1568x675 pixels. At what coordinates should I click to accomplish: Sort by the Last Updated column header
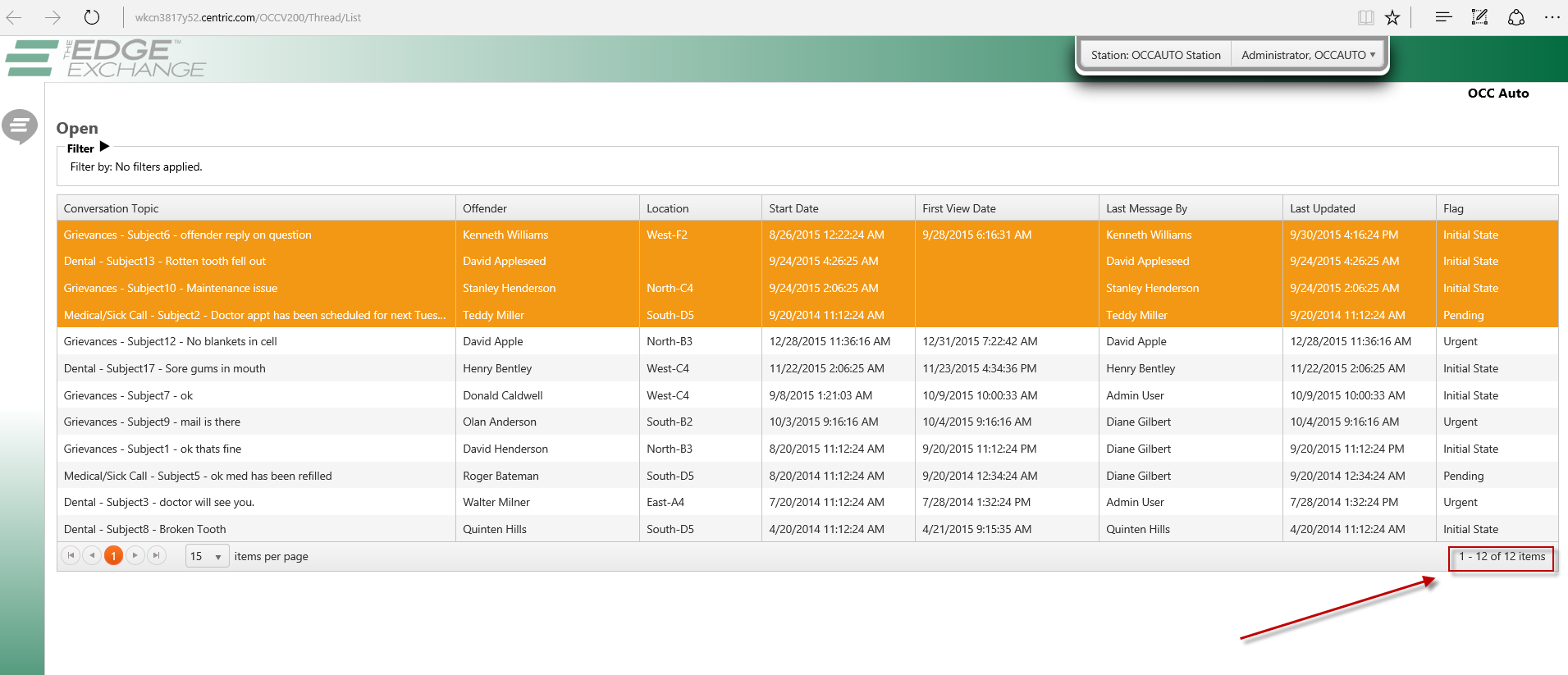[1322, 208]
